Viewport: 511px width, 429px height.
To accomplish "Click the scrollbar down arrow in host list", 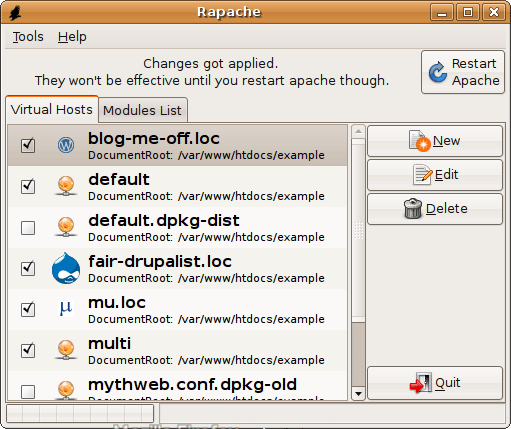I will click(358, 394).
